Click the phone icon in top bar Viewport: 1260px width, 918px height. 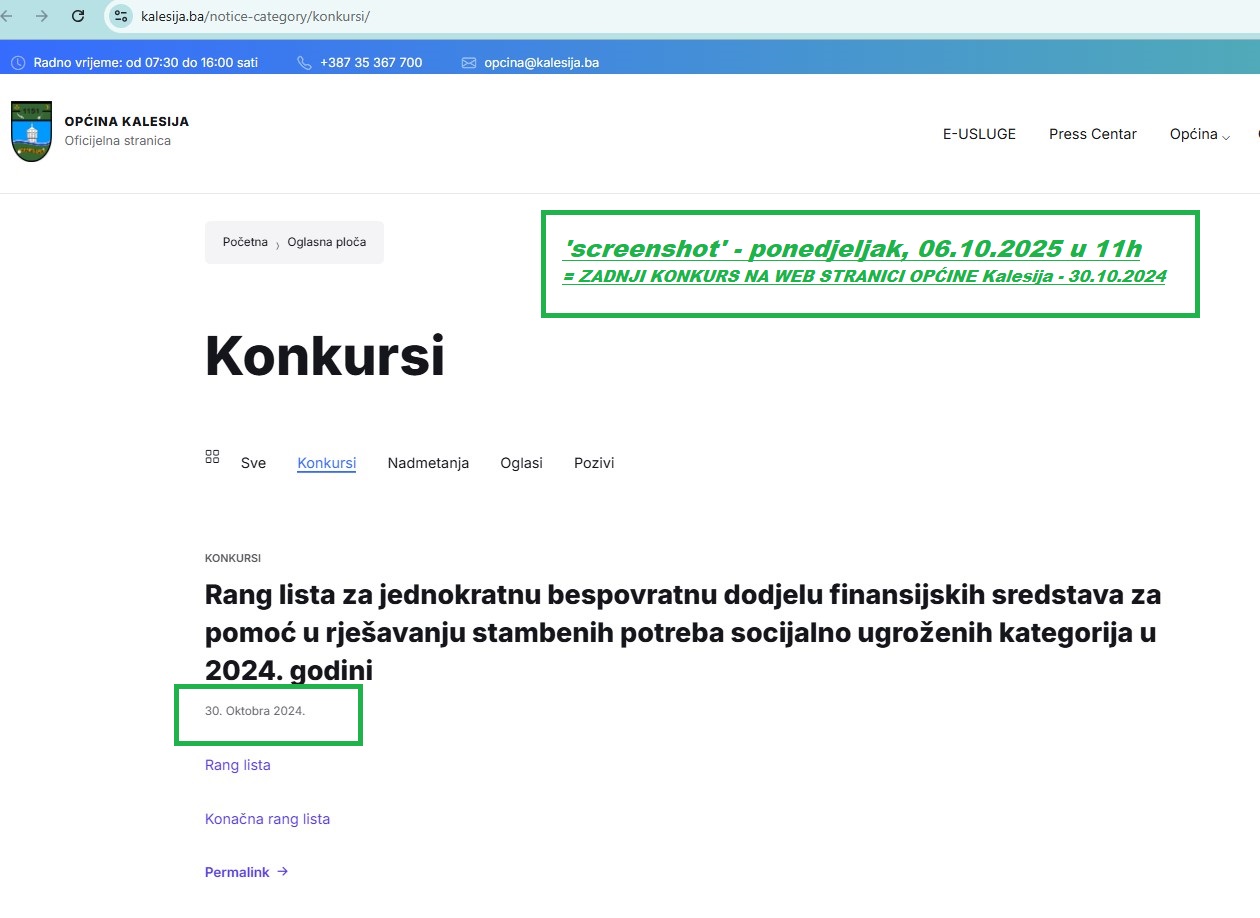[305, 63]
